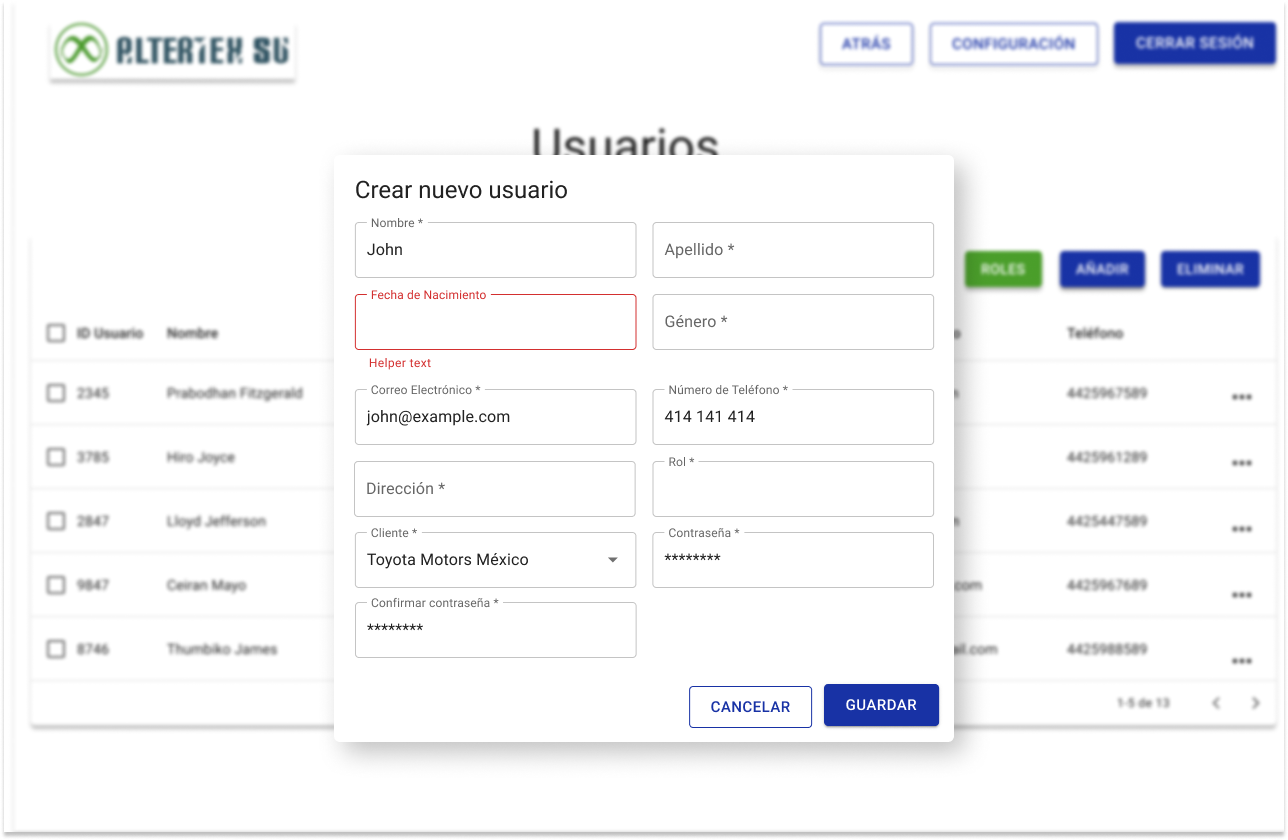Click the green ROLES button
The image size is (1288, 840).
pos(1003,269)
